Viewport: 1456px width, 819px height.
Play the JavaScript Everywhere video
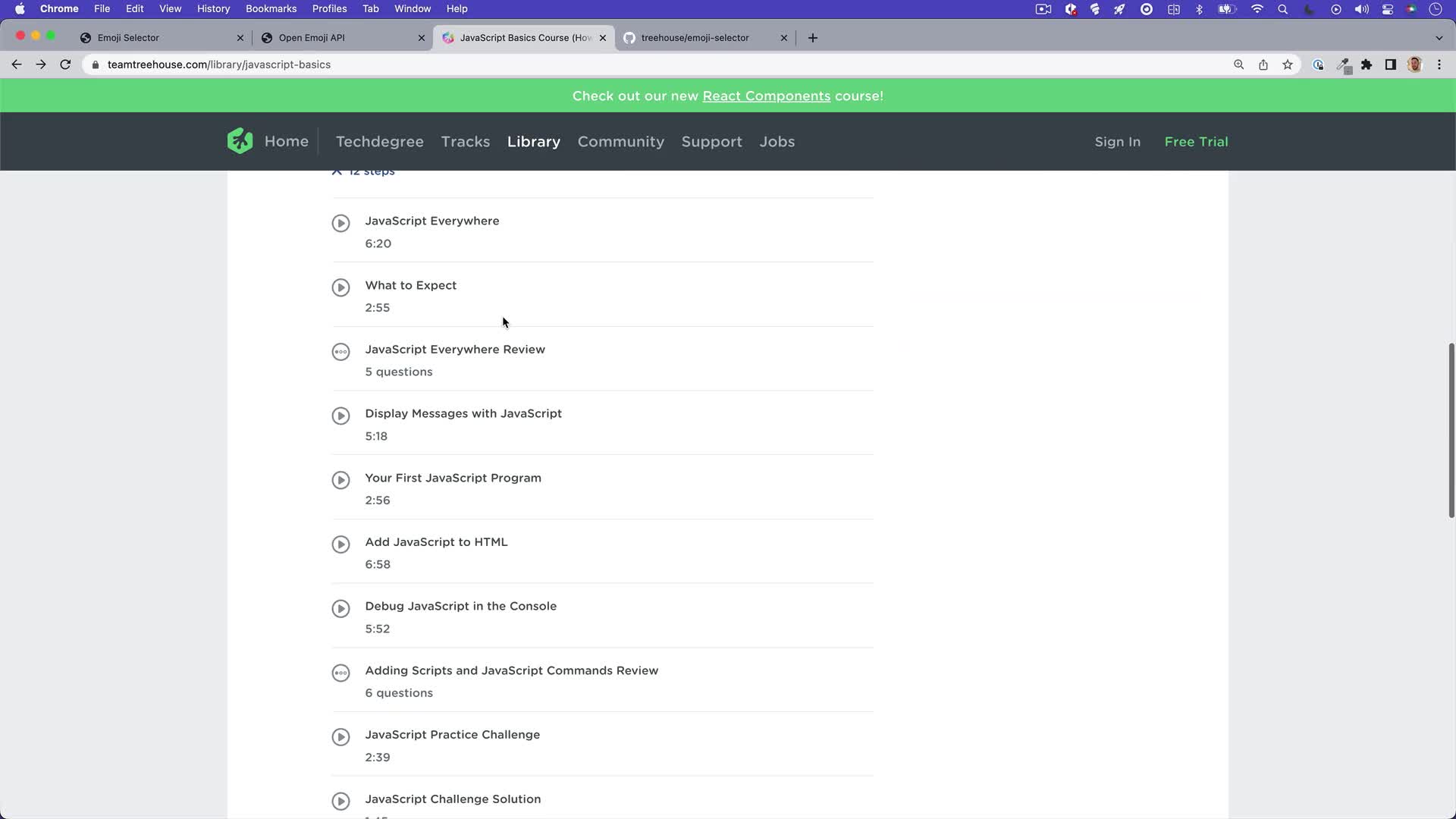[340, 223]
